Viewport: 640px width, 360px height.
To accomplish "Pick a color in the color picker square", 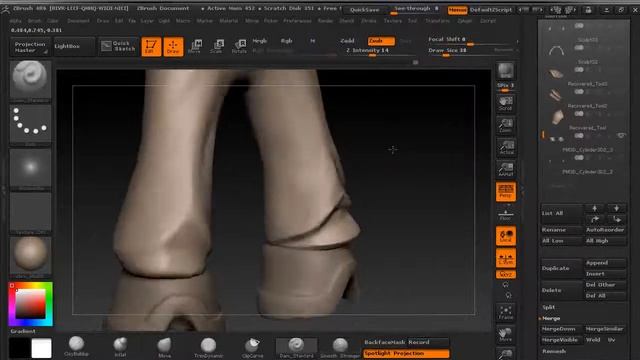I will coord(30,304).
